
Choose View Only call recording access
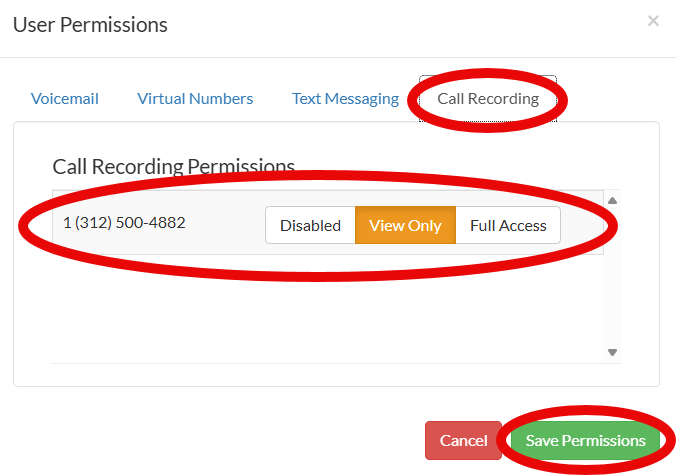pos(405,225)
